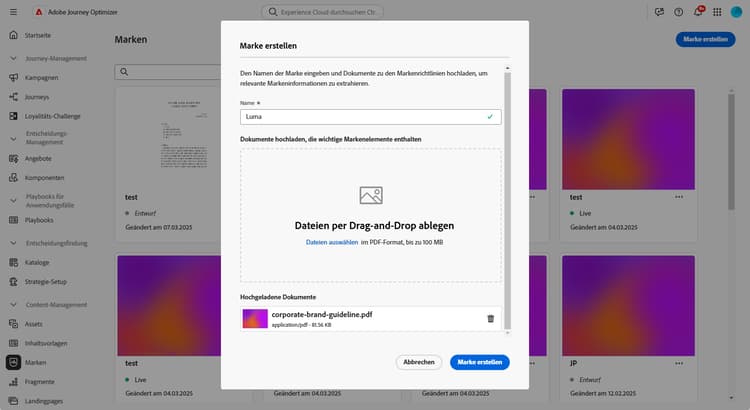750x410 pixels.
Task: Collapse the Journey-Management section
Action: coord(13,58)
